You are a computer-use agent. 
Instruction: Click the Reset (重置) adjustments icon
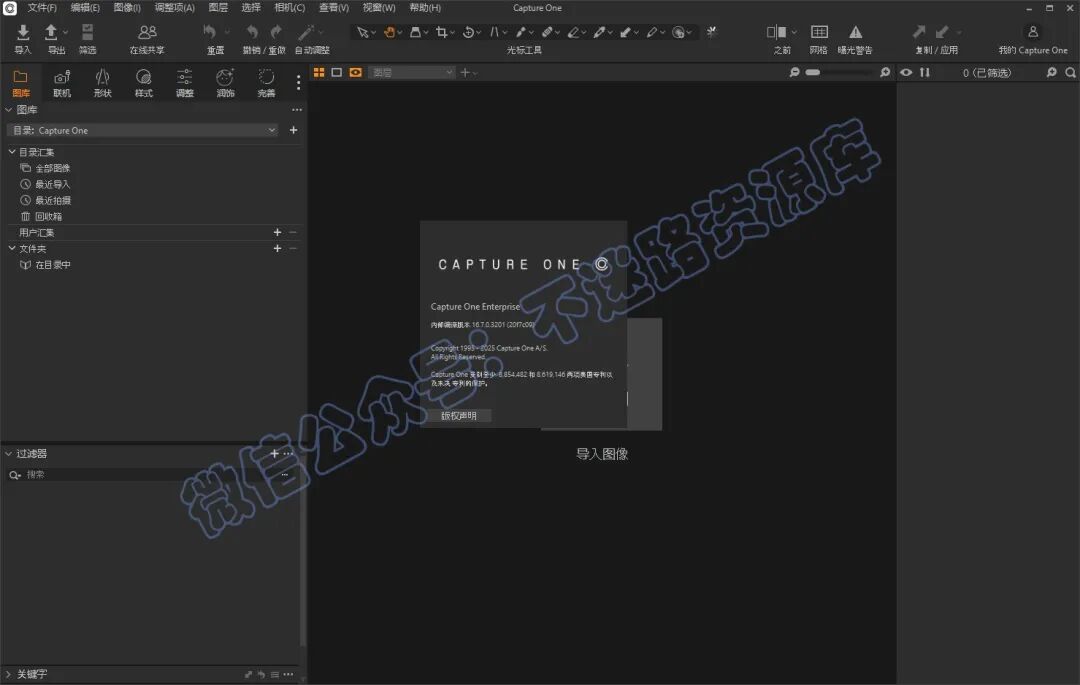coord(209,32)
